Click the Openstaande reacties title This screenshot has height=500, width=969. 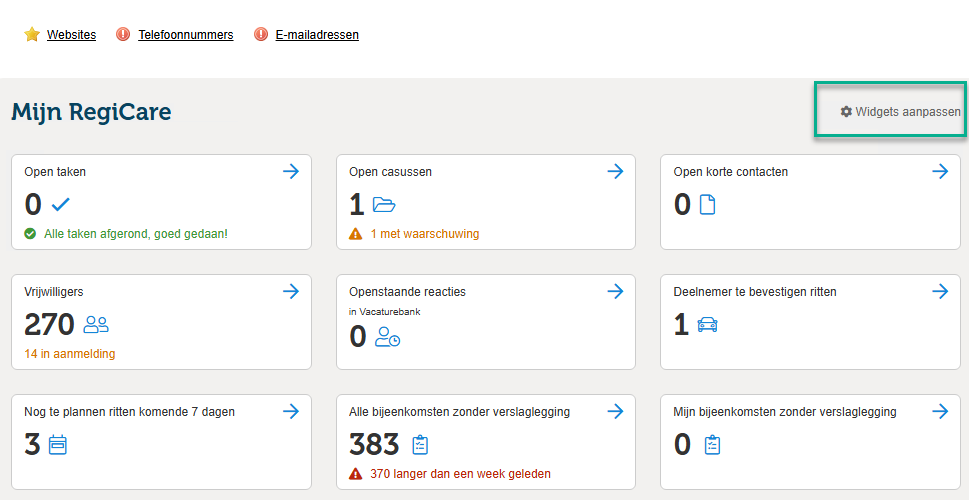pos(407,292)
